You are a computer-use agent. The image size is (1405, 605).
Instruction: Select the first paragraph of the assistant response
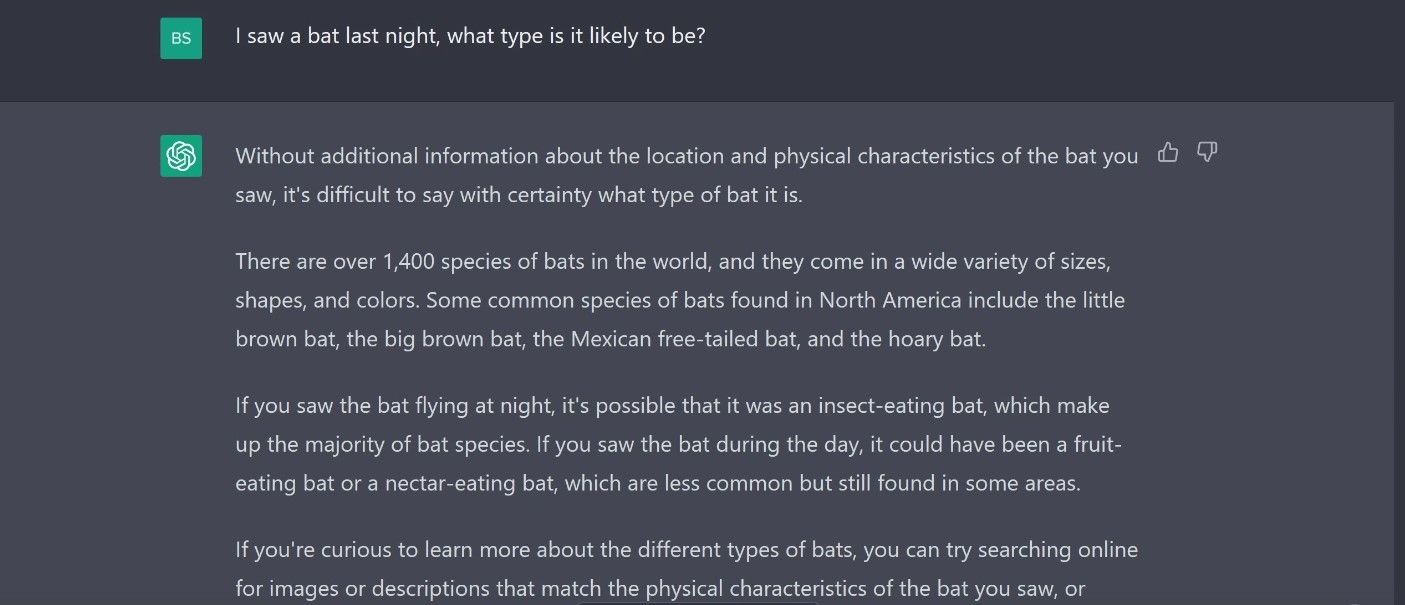click(x=686, y=175)
